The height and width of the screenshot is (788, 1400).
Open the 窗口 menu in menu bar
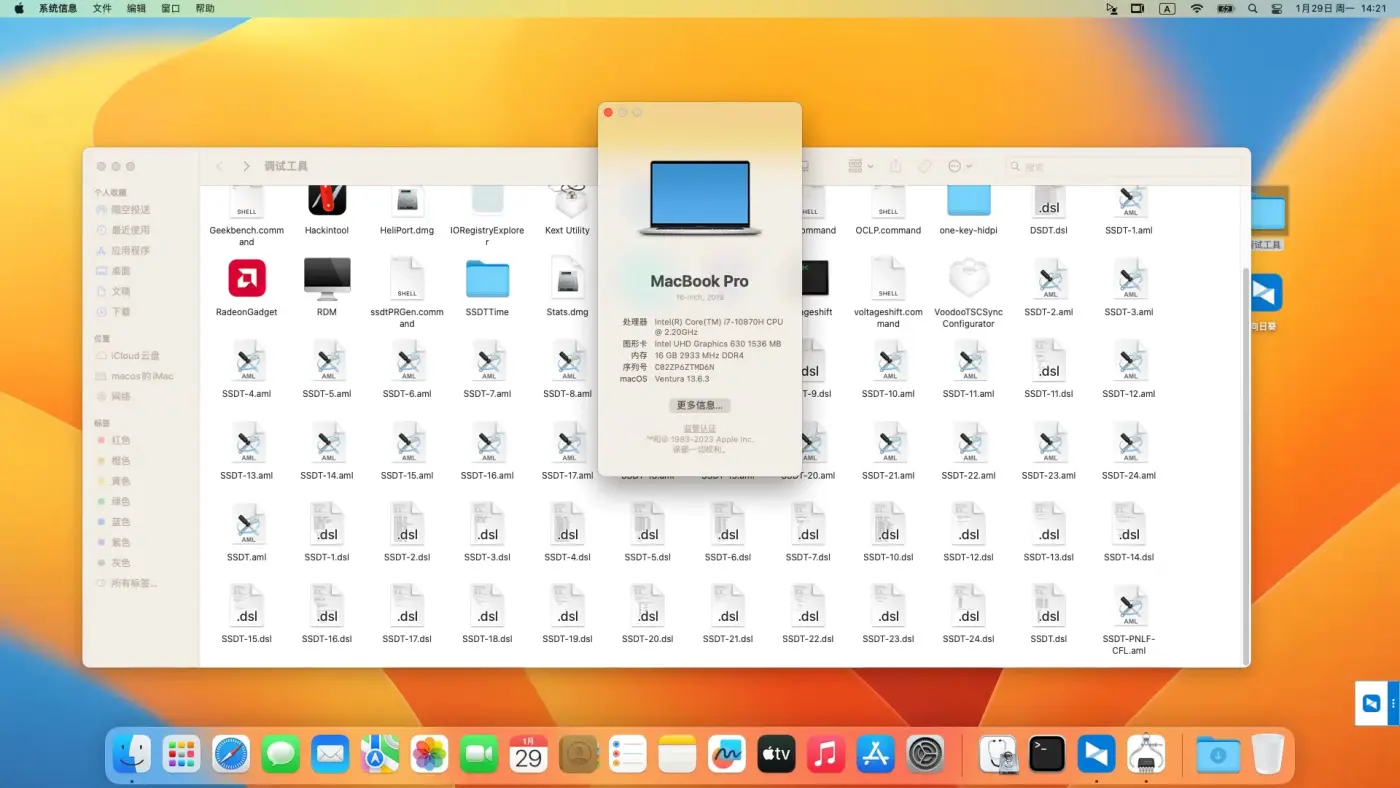pyautogui.click(x=171, y=8)
